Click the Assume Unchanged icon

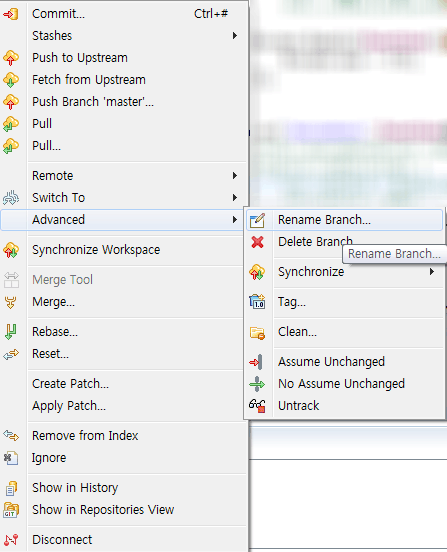(x=257, y=362)
